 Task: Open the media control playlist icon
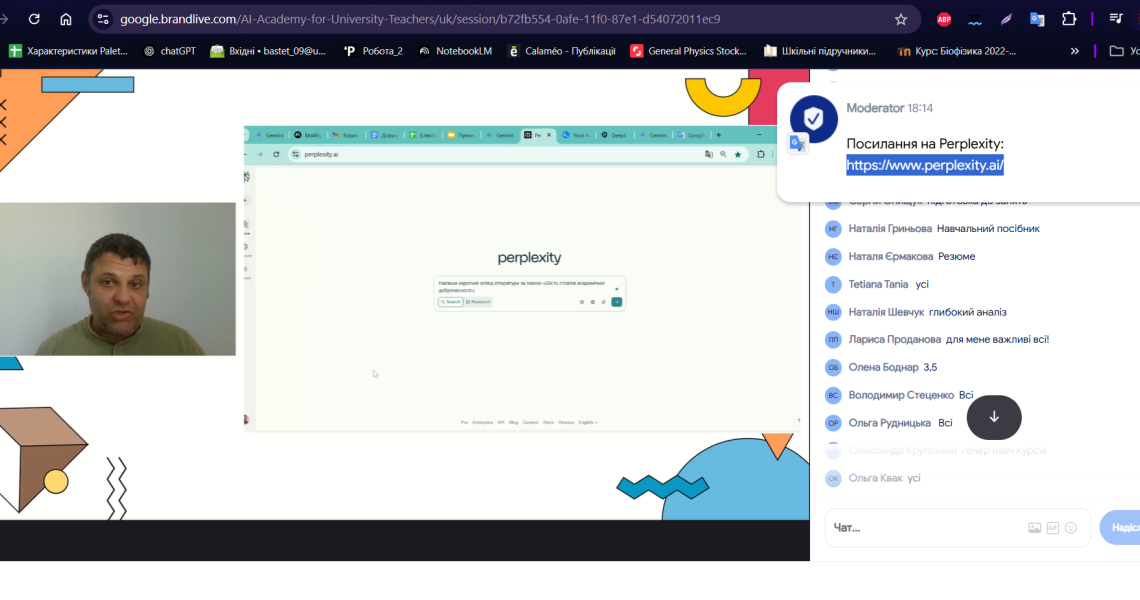click(x=1116, y=20)
